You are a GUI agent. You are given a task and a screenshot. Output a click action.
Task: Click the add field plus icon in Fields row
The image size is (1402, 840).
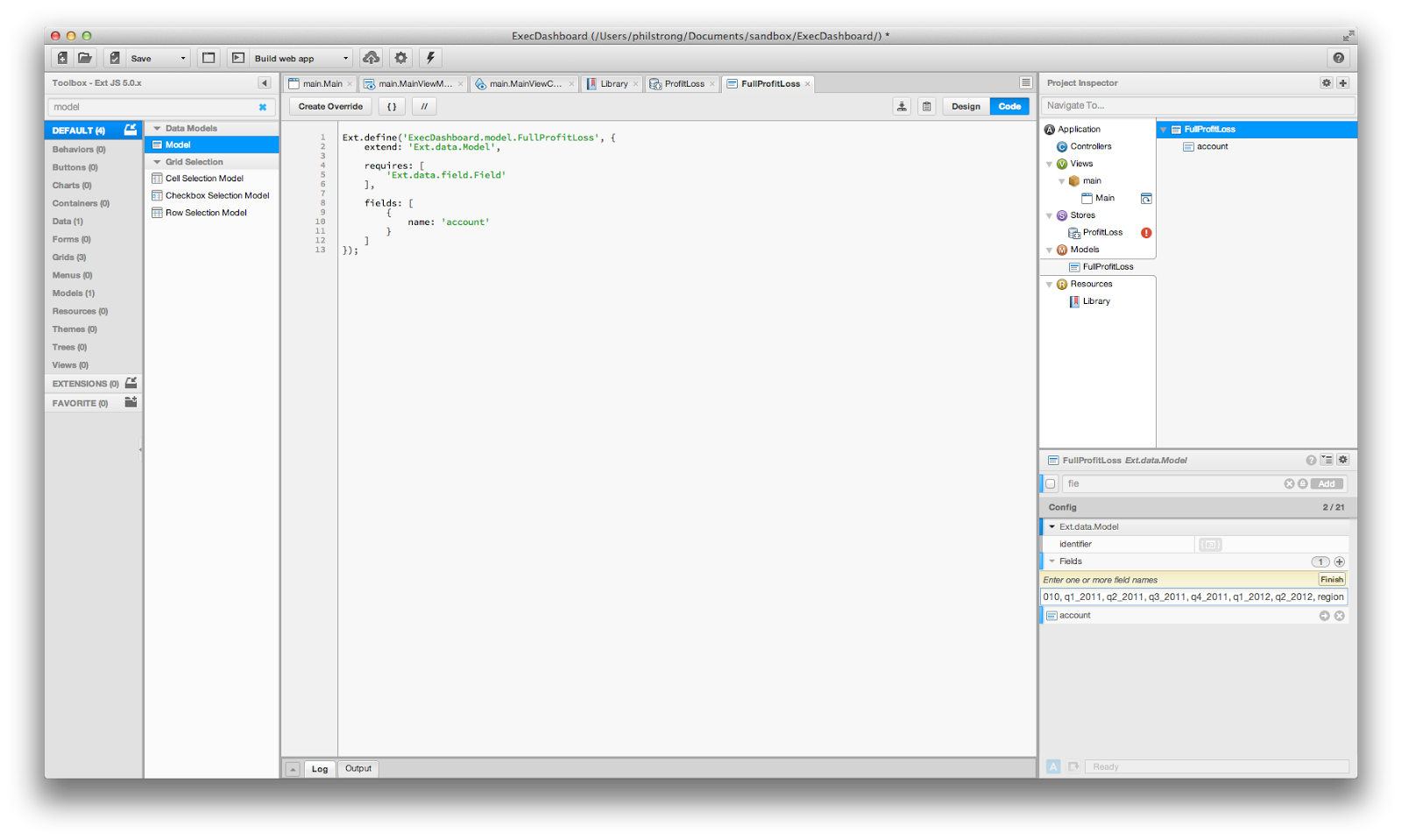1339,562
